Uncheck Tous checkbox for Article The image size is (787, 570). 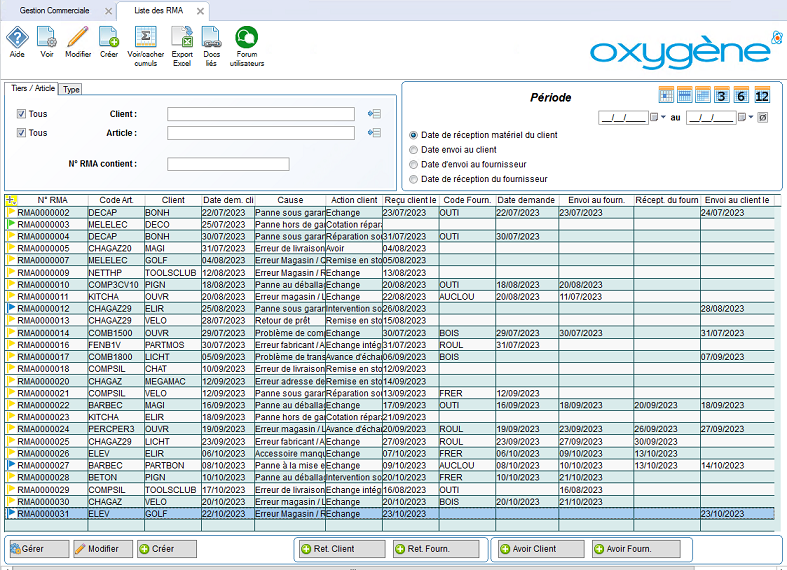(21, 132)
